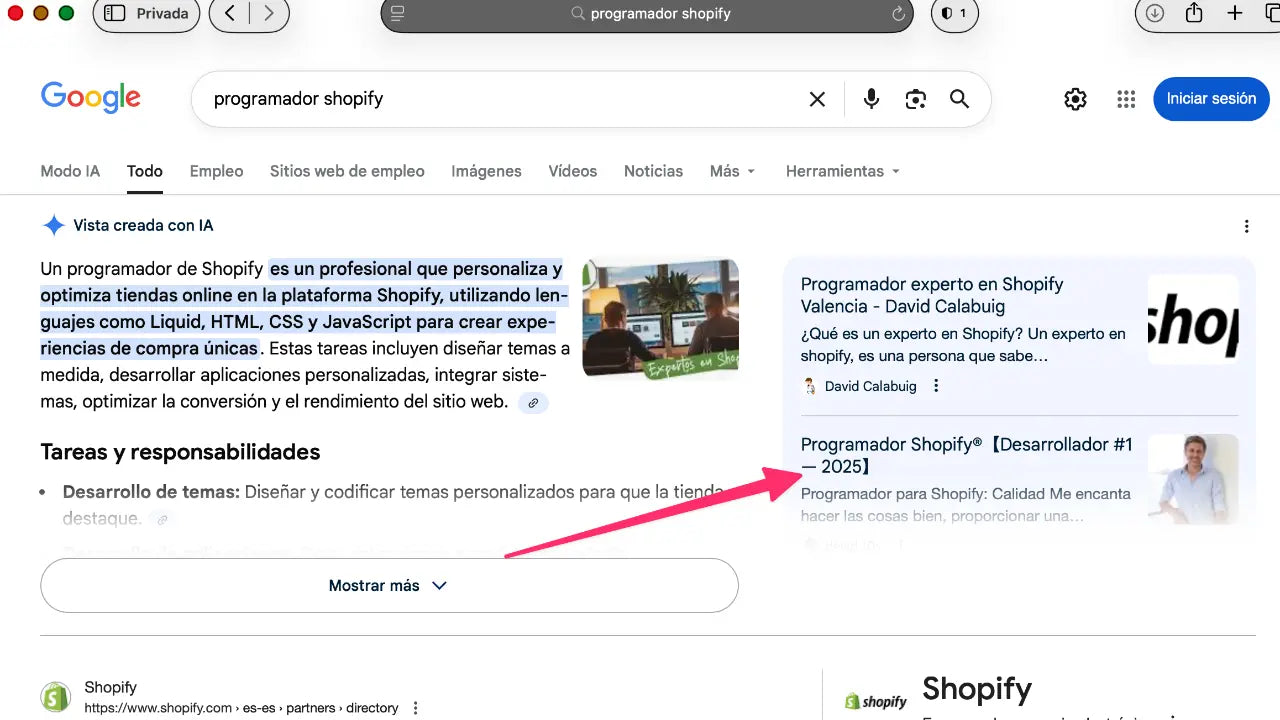The image size is (1280, 720).
Task: Switch to the Imágenes tab
Action: 486,171
